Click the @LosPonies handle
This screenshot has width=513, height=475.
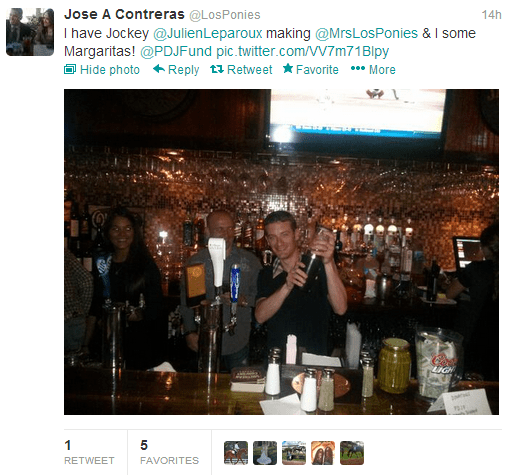pos(225,15)
